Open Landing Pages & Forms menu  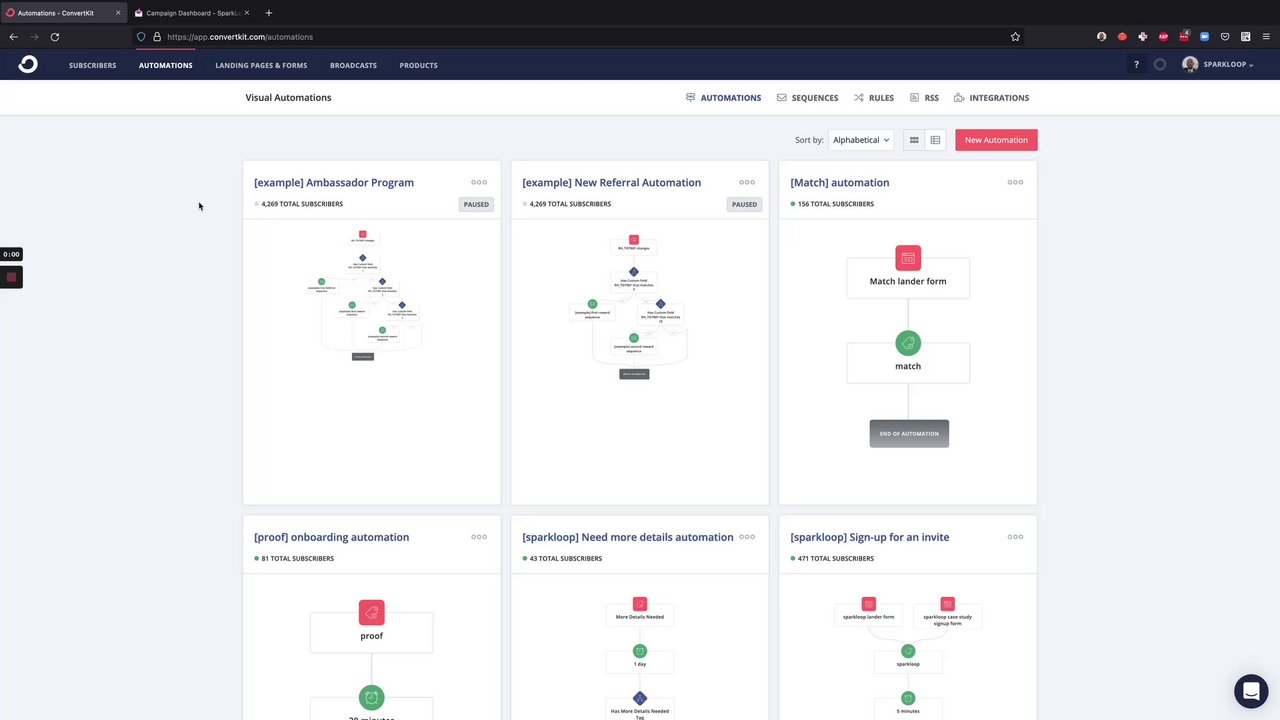pos(261,65)
